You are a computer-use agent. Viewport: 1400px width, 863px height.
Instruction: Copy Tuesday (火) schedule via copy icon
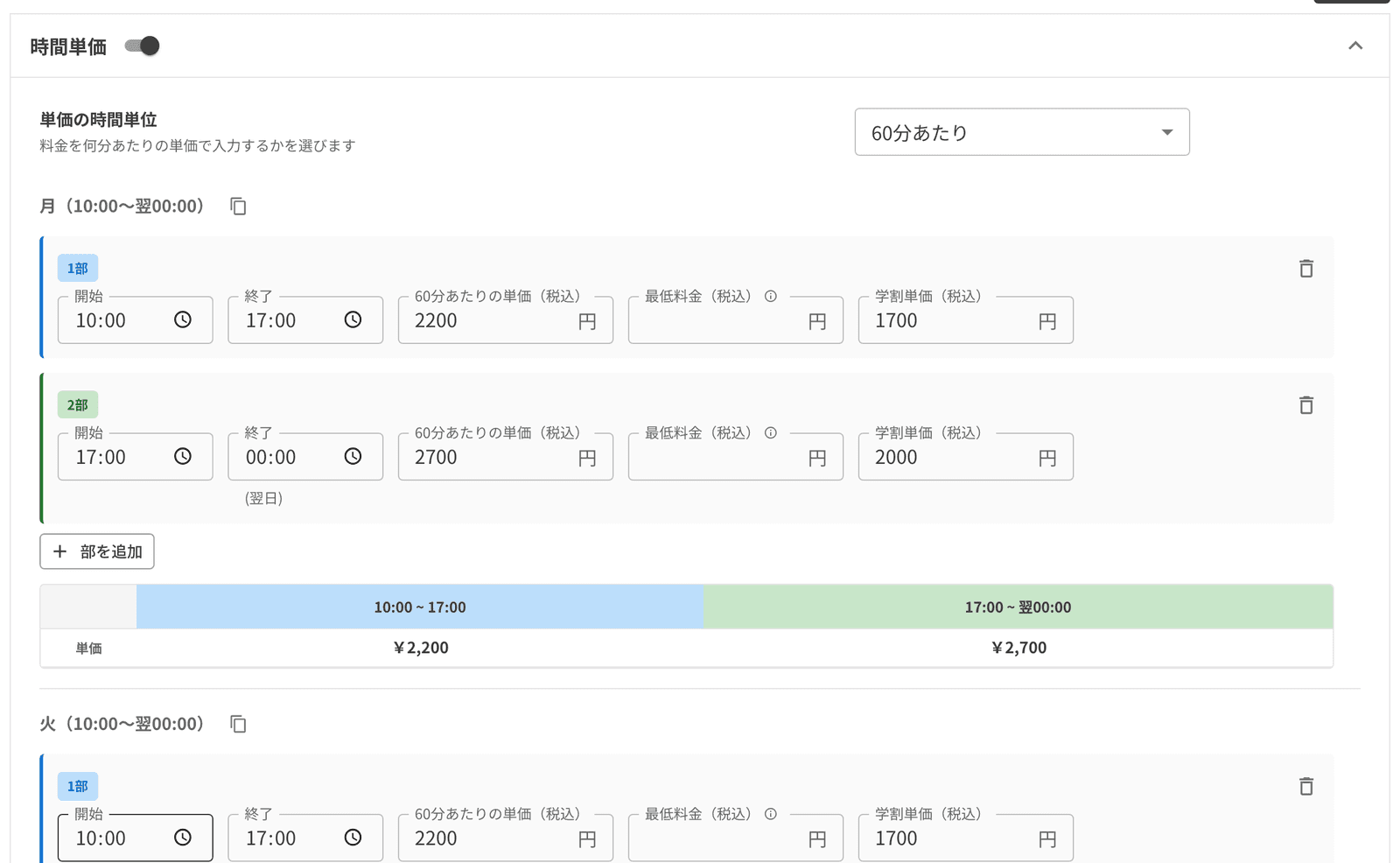pyautogui.click(x=238, y=724)
